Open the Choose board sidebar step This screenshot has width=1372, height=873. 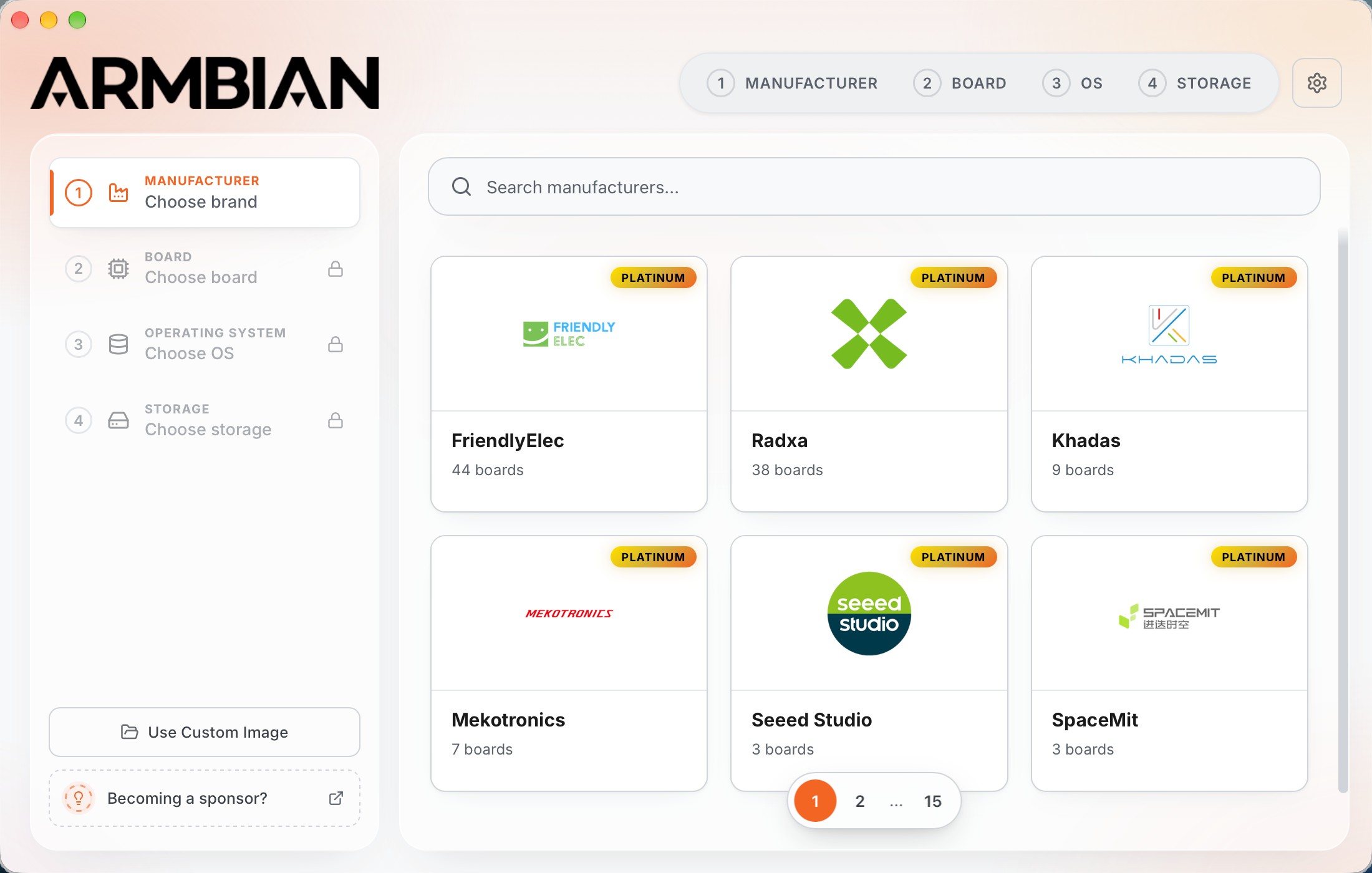coord(205,269)
